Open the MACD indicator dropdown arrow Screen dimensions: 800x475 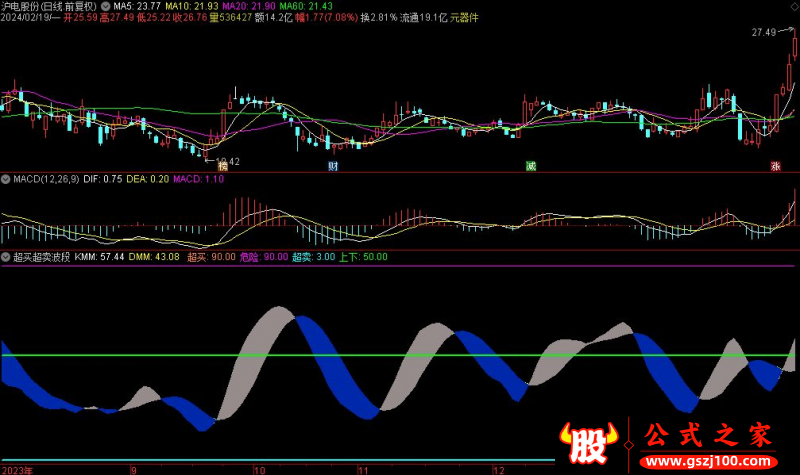pyautogui.click(x=6, y=179)
